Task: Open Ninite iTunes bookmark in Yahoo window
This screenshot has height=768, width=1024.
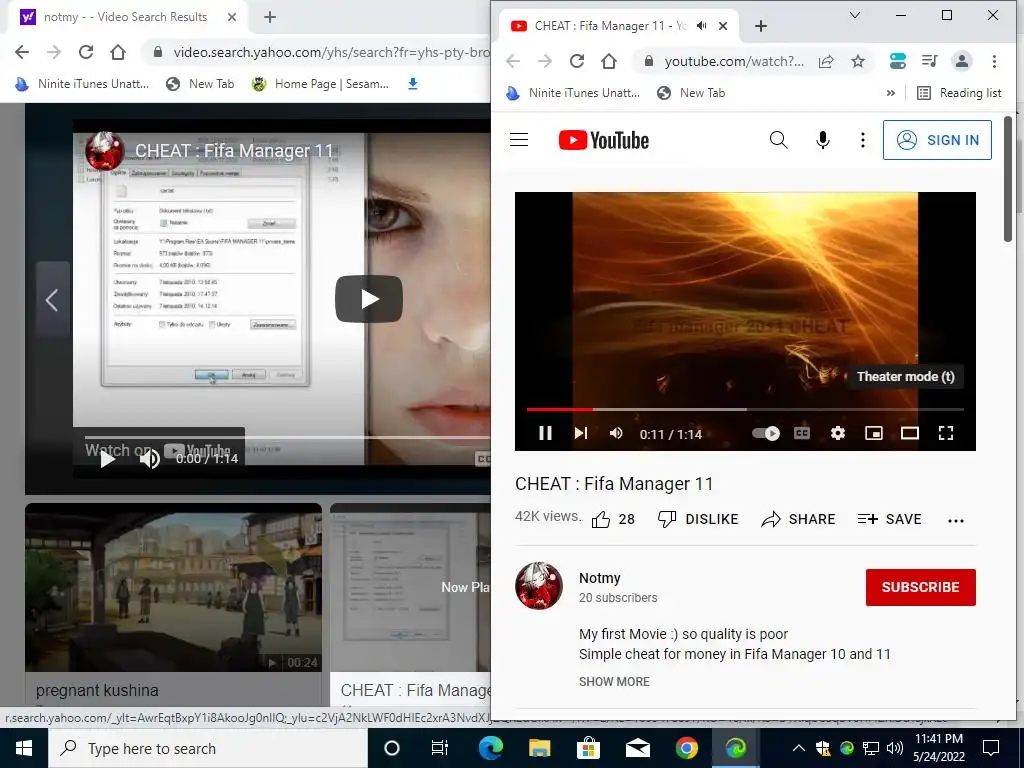Action: 82,84
